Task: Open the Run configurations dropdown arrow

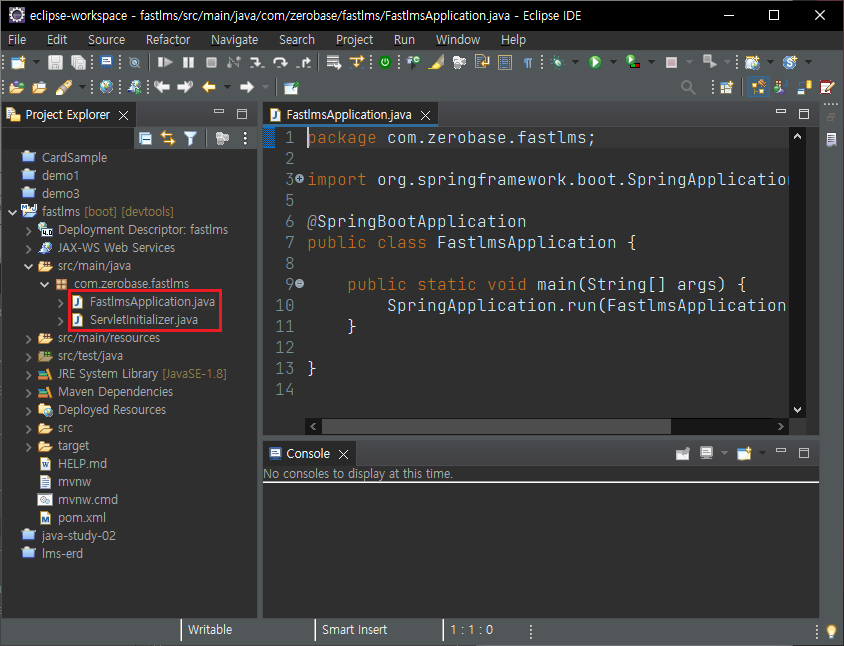Action: 613,62
